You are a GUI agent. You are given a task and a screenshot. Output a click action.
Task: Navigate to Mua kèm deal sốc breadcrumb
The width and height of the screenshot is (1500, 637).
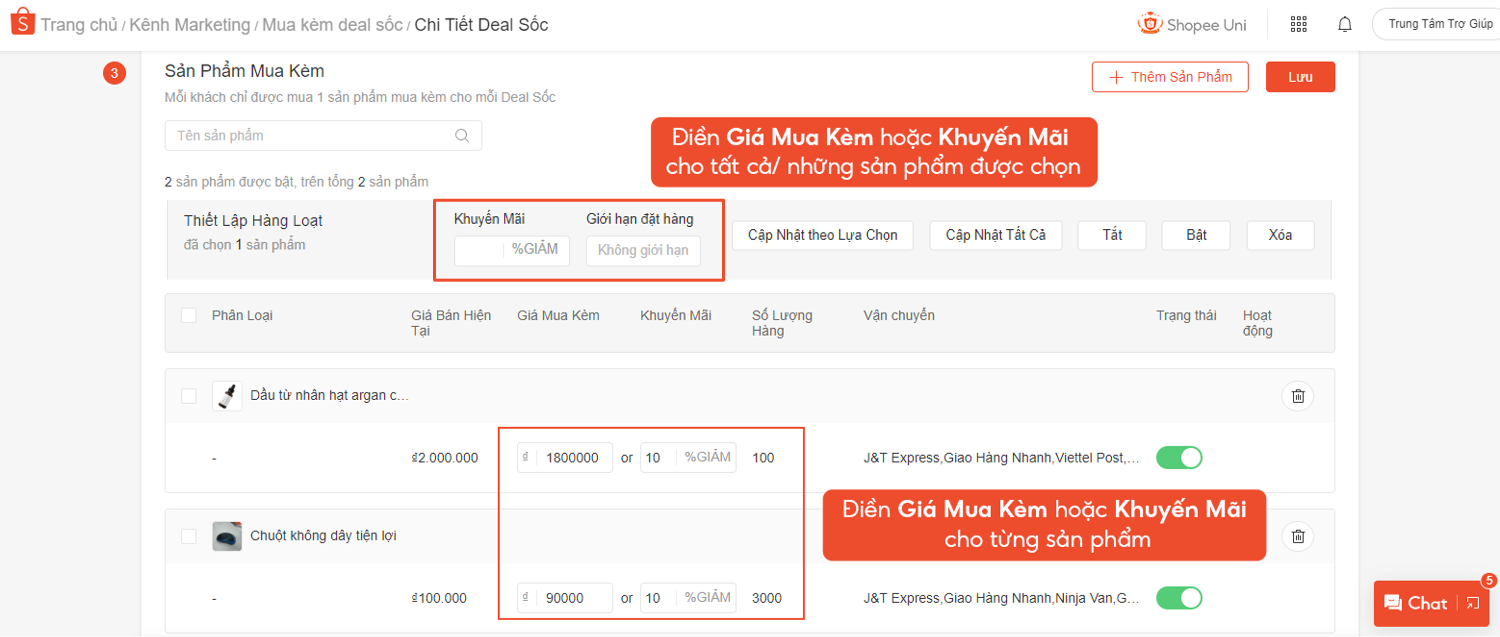(x=332, y=25)
